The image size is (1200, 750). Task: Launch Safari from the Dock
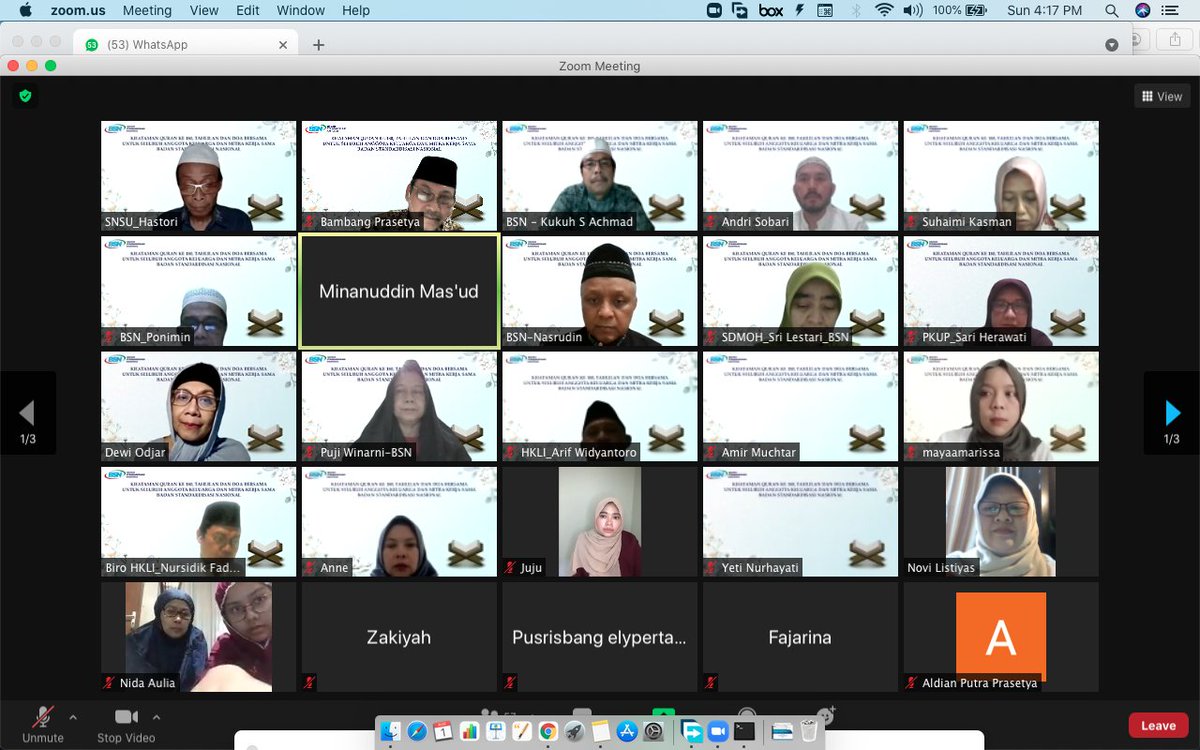[x=417, y=732]
